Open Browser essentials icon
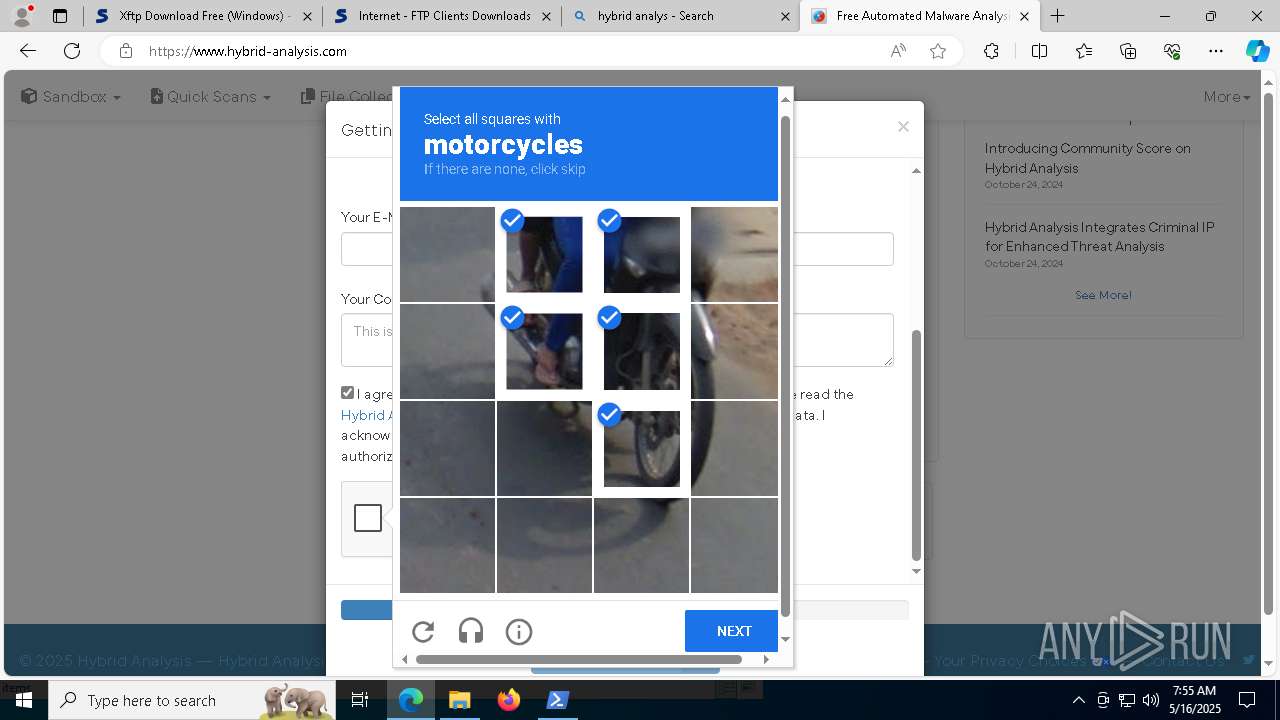Viewport: 1280px width, 720px height. pos(1172,51)
